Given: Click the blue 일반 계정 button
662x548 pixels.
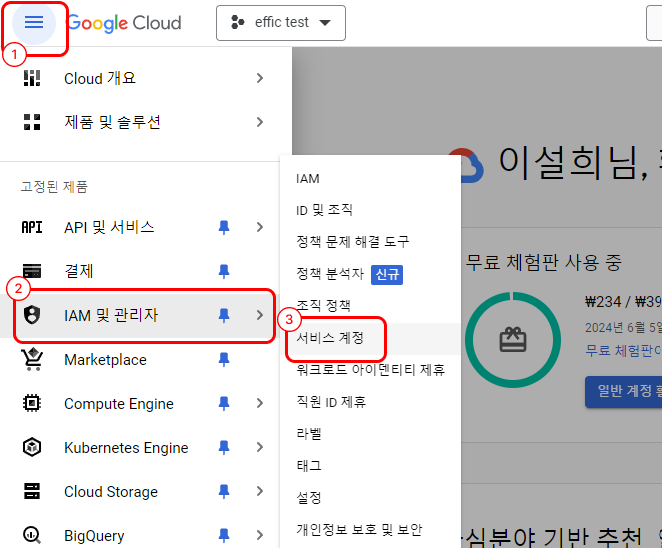Looking at the screenshot, I should [622, 392].
